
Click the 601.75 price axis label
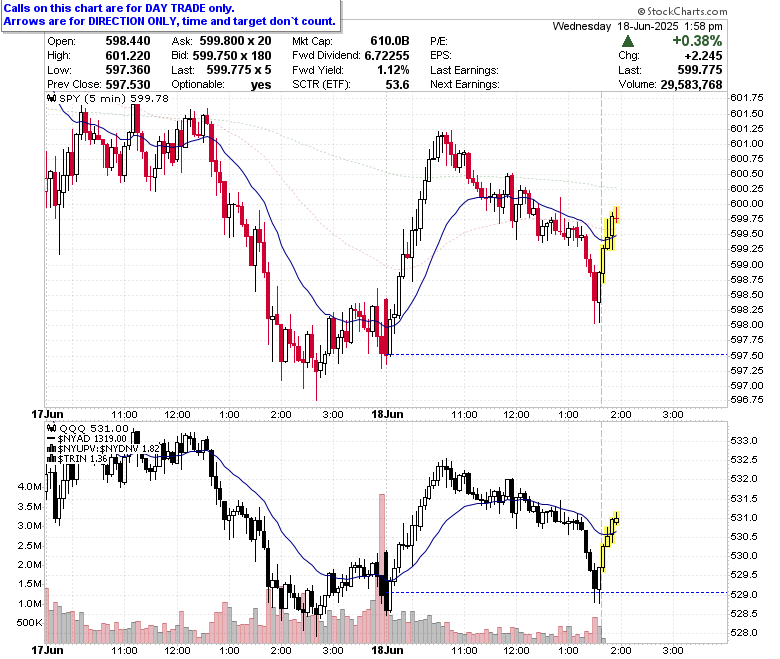746,97
